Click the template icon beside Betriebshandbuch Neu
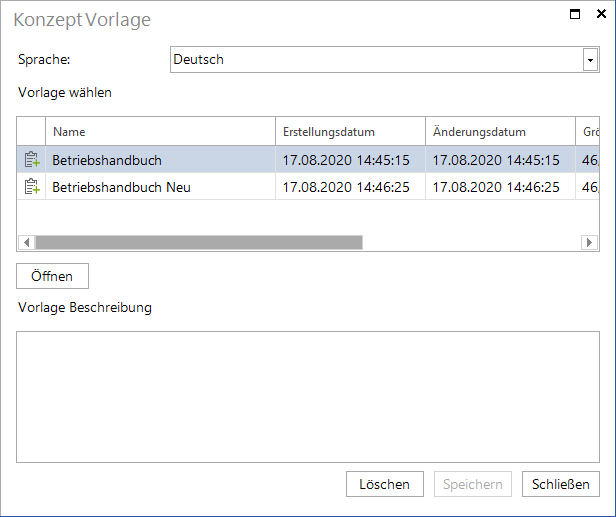Image resolution: width=616 pixels, height=517 pixels. click(x=32, y=187)
